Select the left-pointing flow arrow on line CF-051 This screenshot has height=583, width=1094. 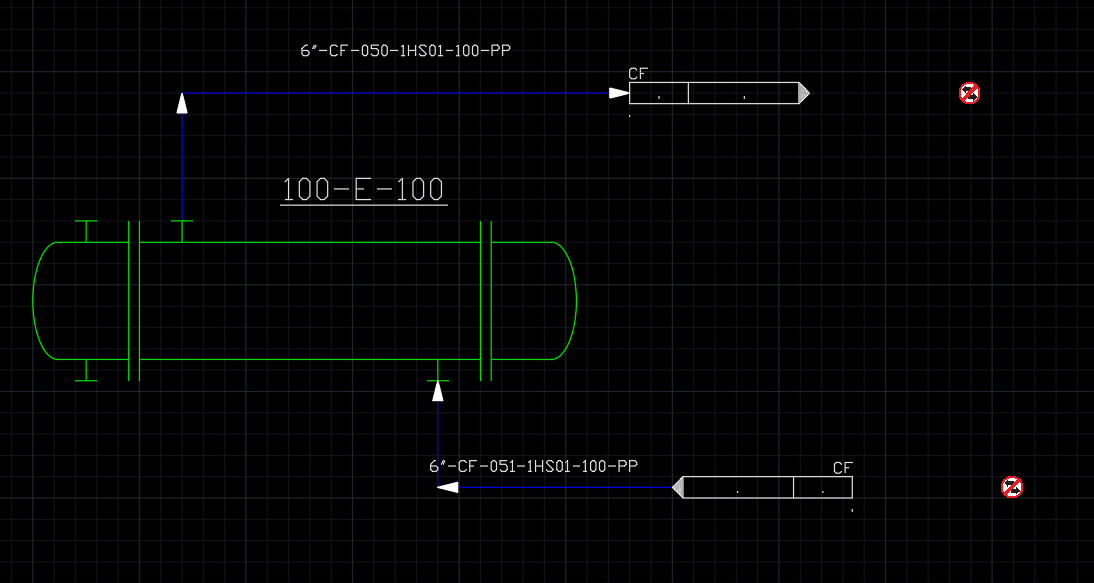(x=448, y=487)
